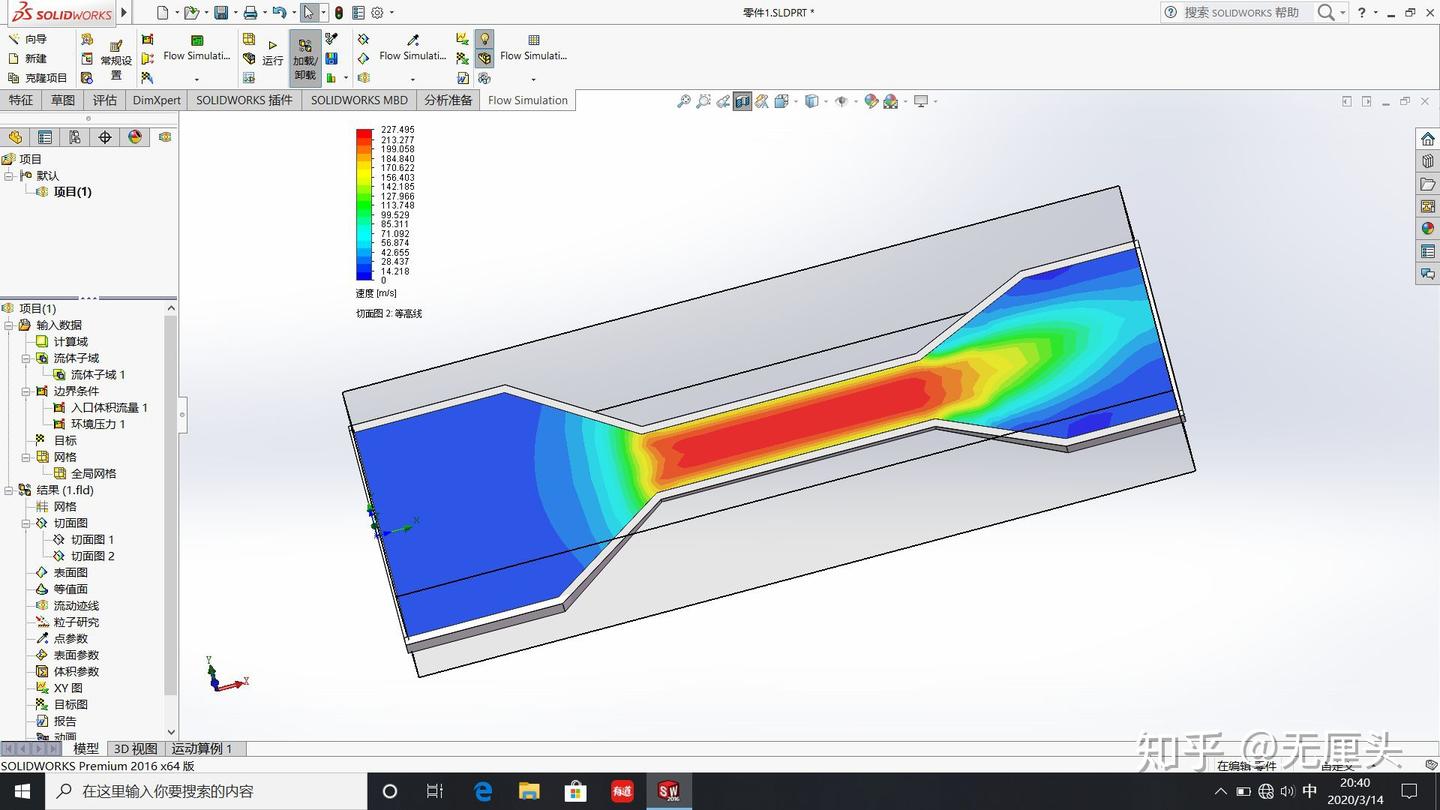Viewport: 1440px width, 810px height.
Task: Open SOLIDWORKS Resources home icon in task pane
Action: point(1428,139)
